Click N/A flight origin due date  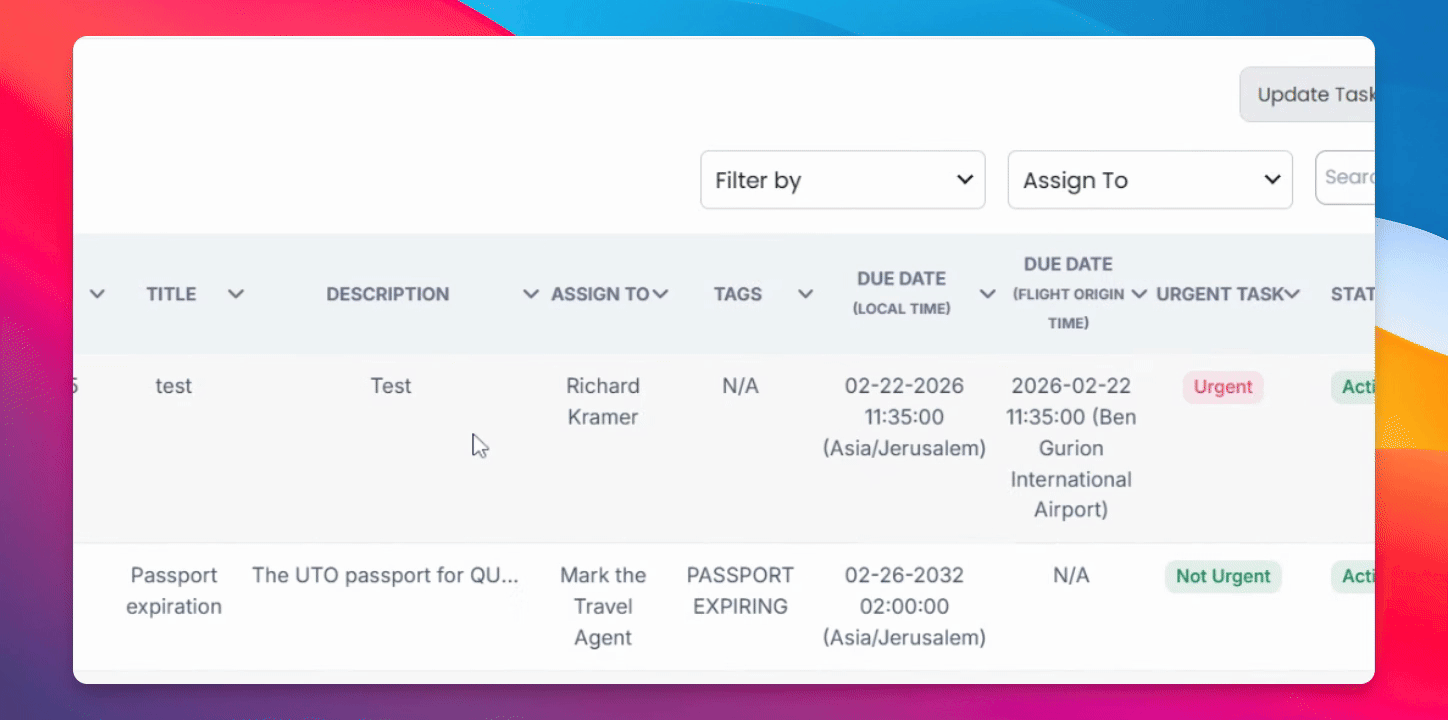point(1071,575)
